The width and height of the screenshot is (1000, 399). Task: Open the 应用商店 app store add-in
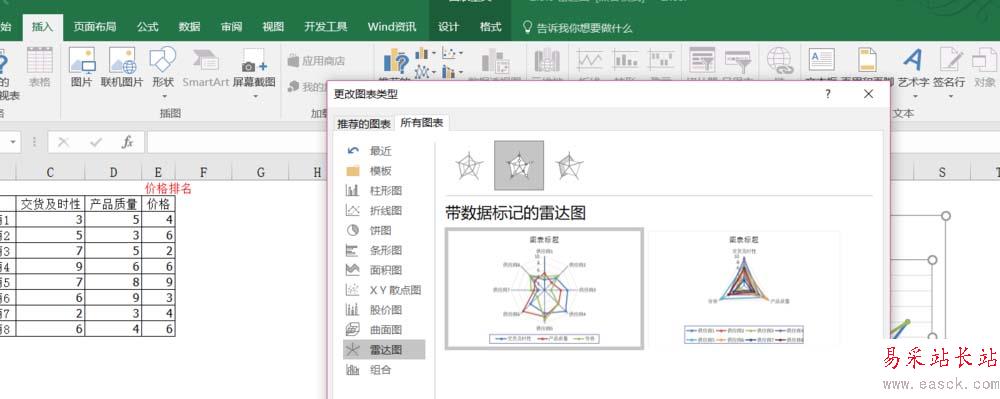click(316, 61)
